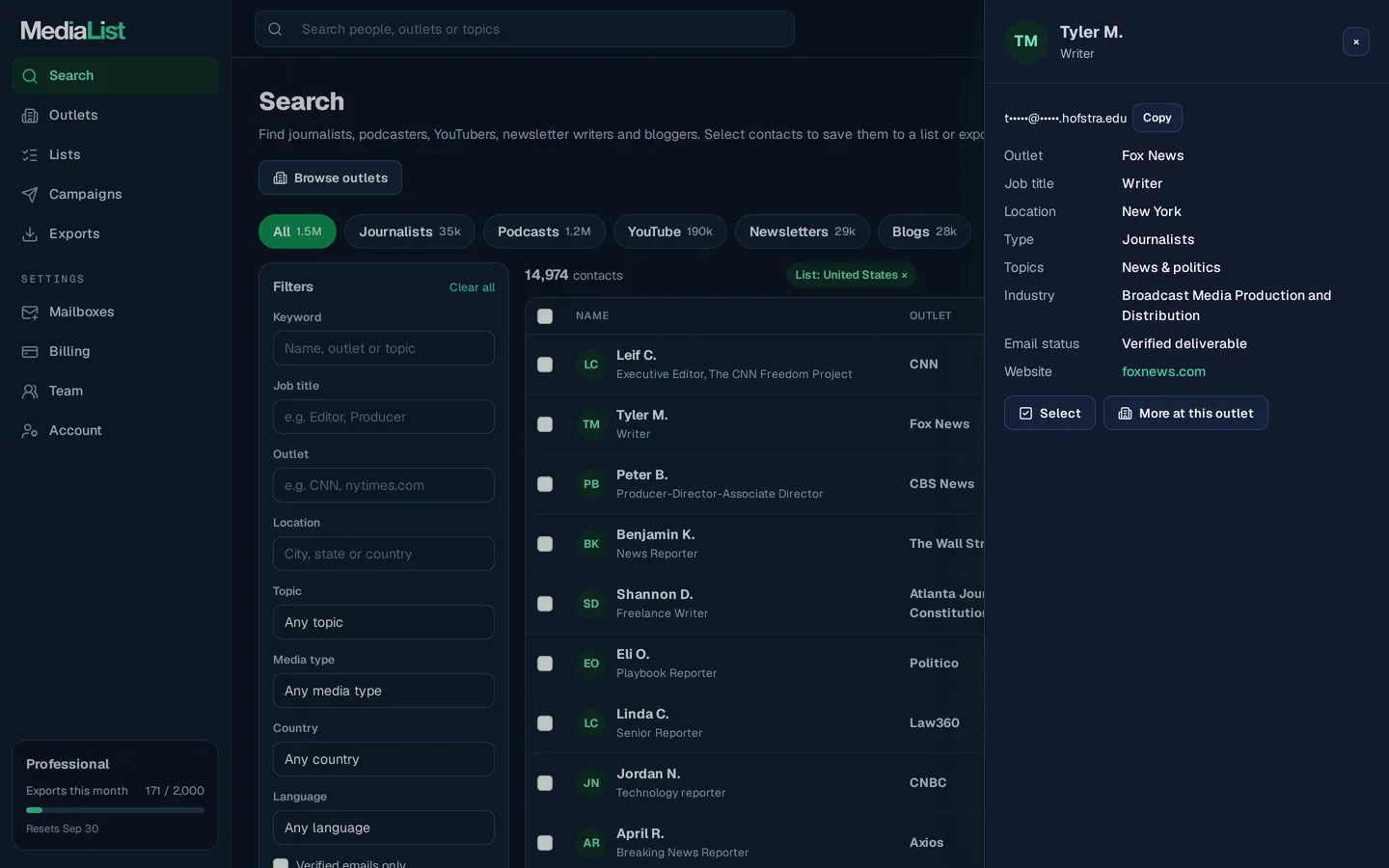Click Select in the contact panel
Image resolution: width=1389 pixels, height=868 pixels.
[x=1049, y=413]
